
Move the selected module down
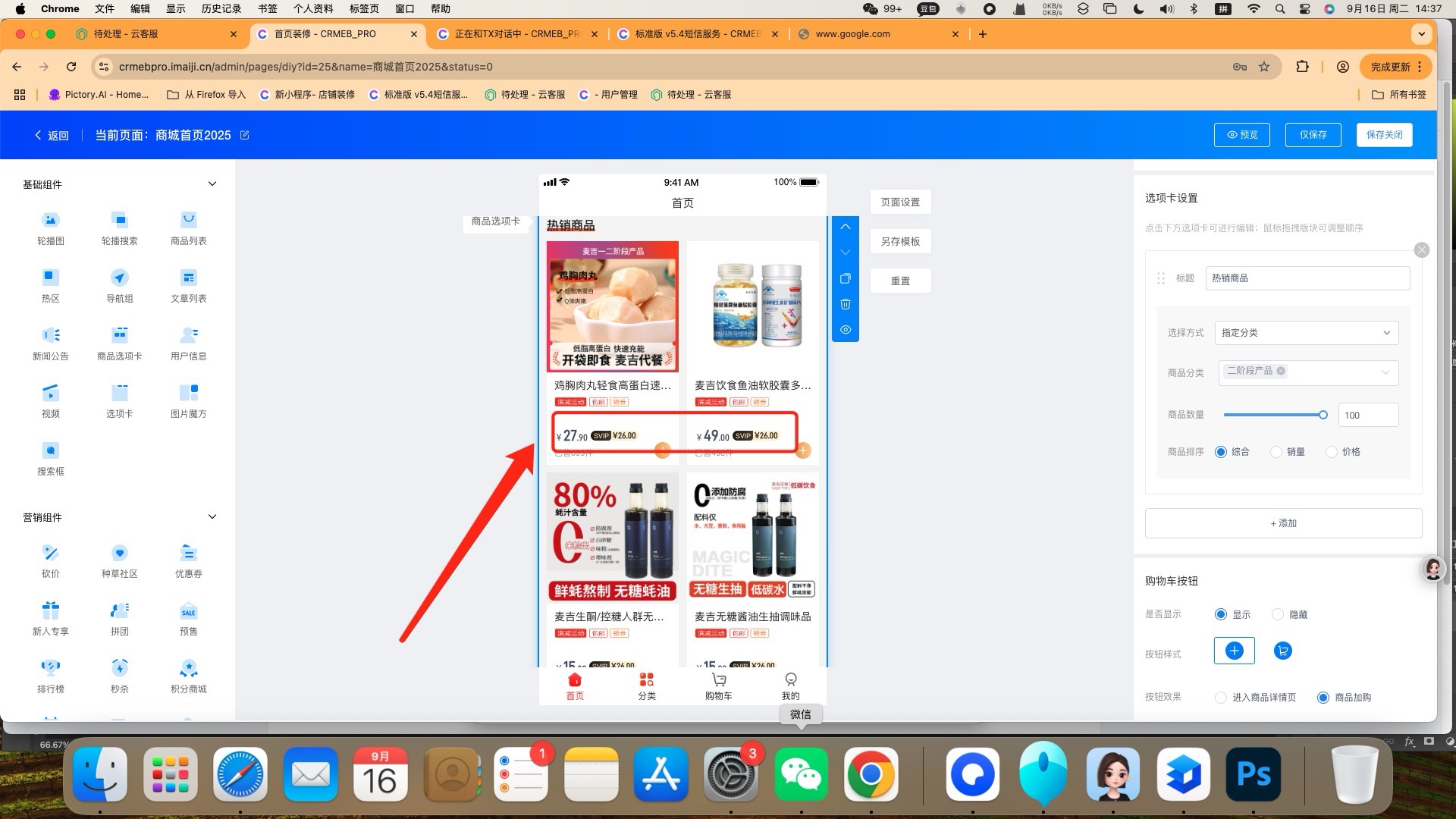click(845, 253)
